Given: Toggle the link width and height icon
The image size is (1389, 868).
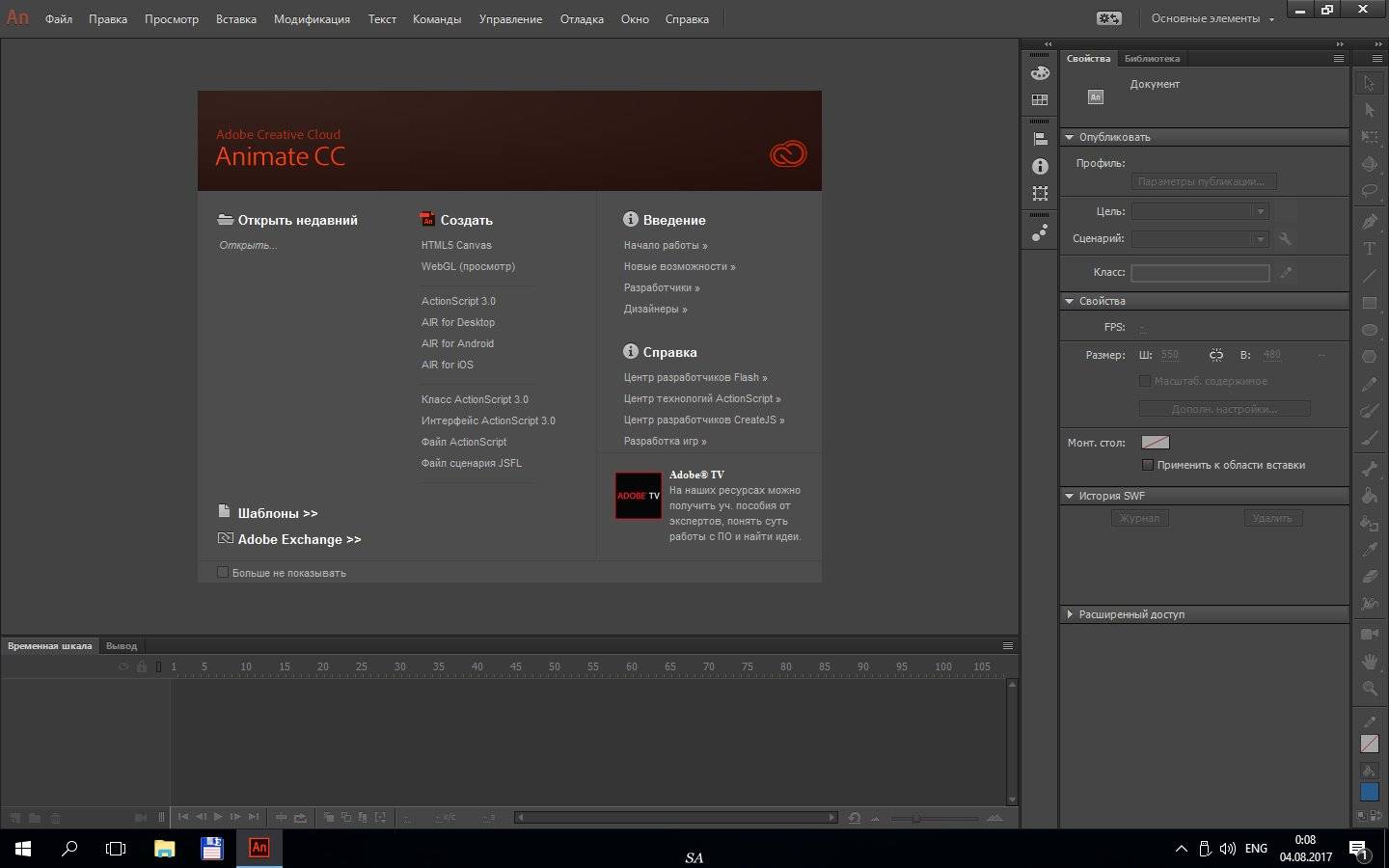Looking at the screenshot, I should [1216, 355].
